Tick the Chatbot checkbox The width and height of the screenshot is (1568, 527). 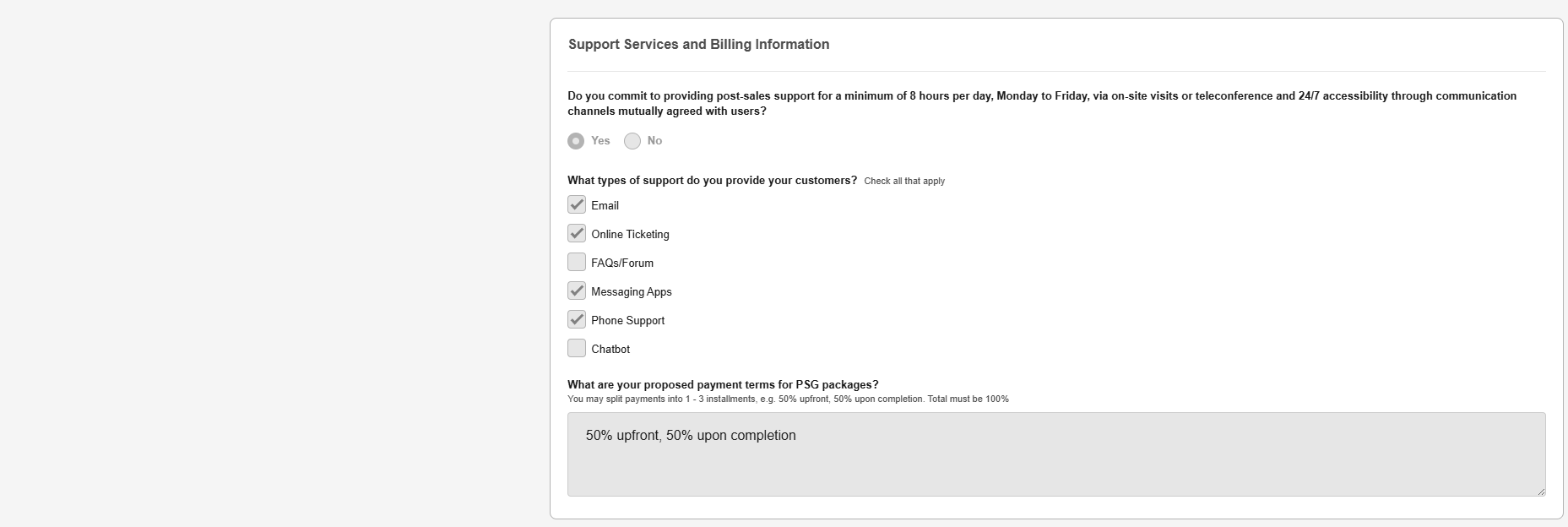577,348
